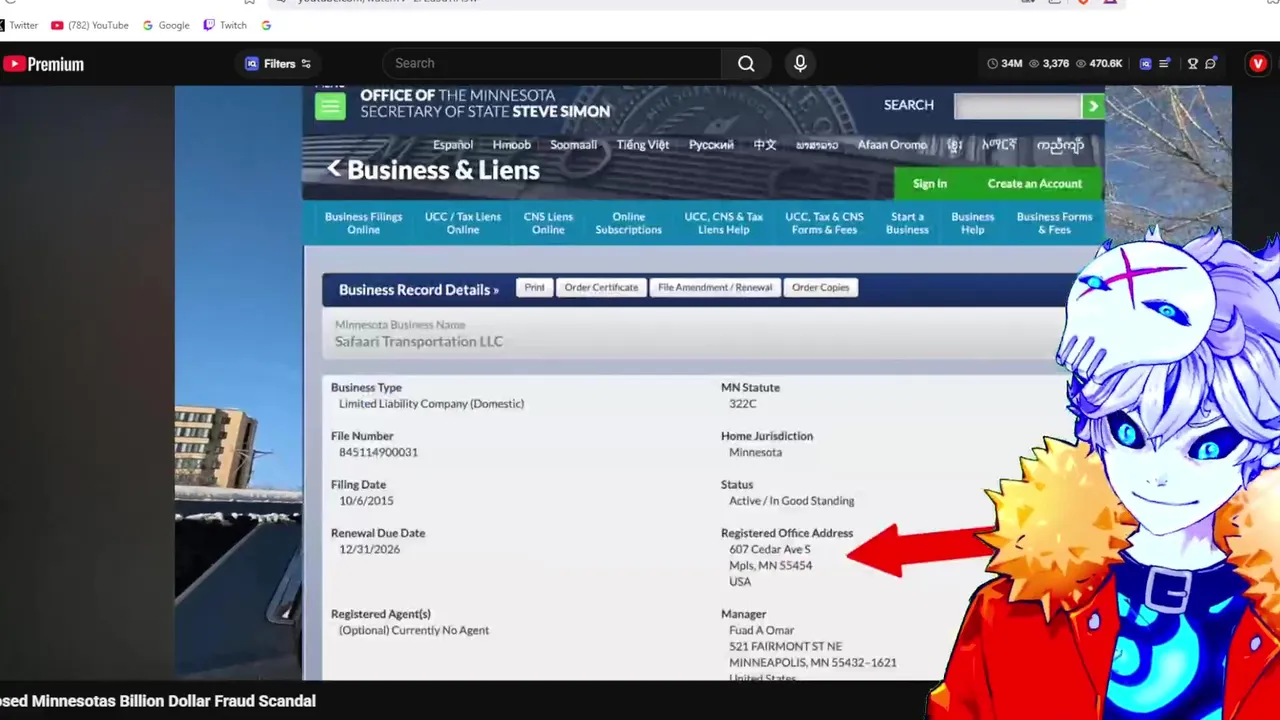
Task: Click MN Statute value 322C
Action: 743,403
